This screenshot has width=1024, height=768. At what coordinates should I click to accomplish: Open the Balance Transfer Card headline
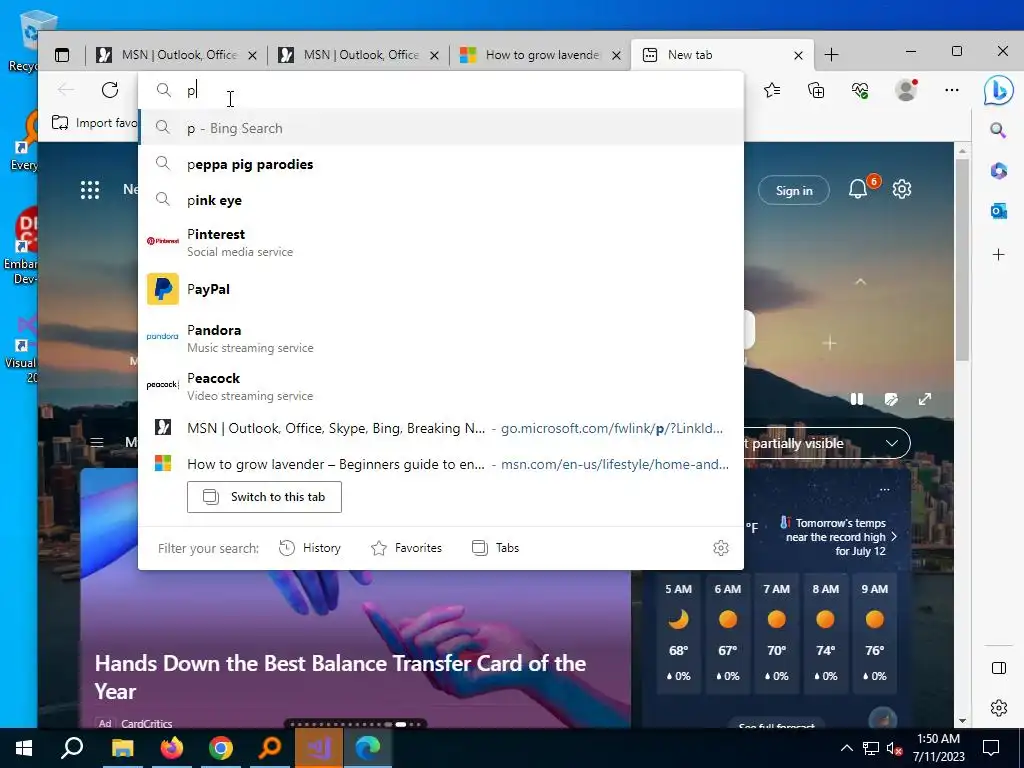[x=340, y=677]
